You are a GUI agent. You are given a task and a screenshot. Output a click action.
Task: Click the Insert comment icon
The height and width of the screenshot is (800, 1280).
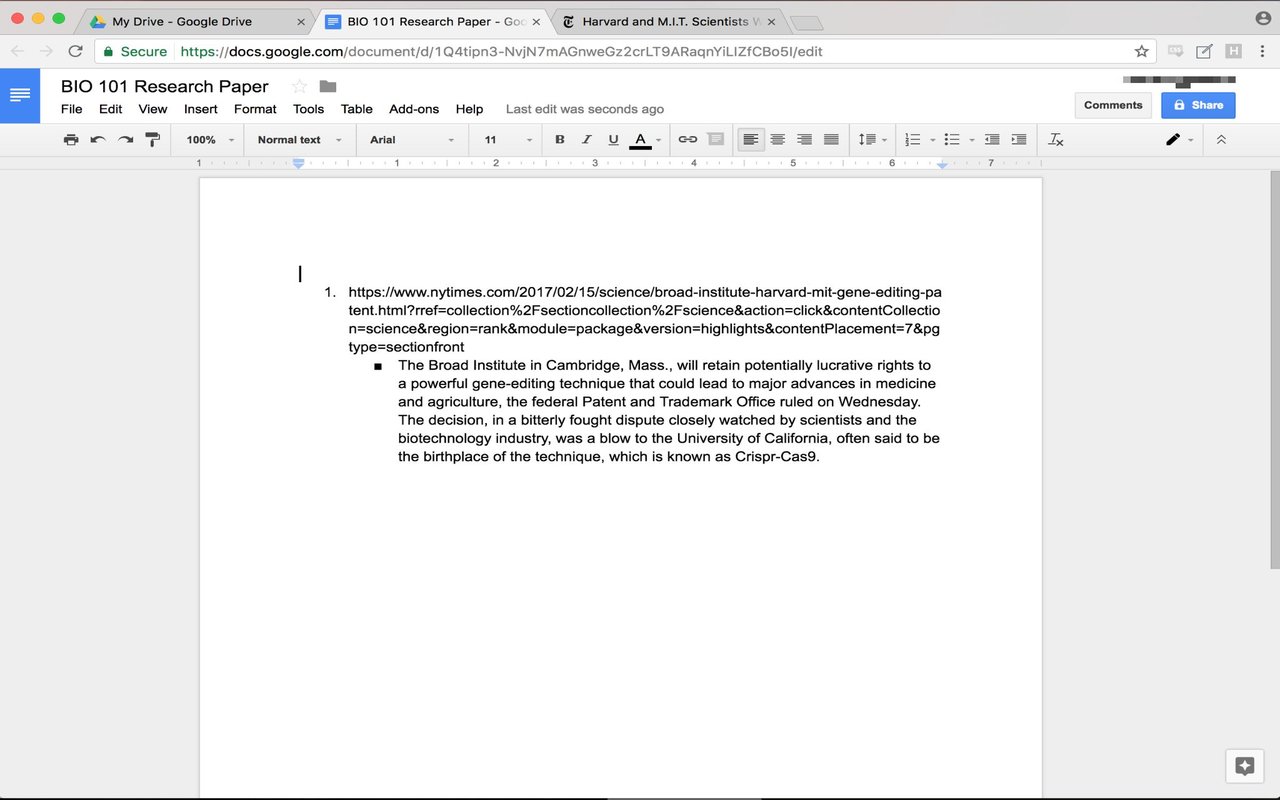(x=716, y=140)
